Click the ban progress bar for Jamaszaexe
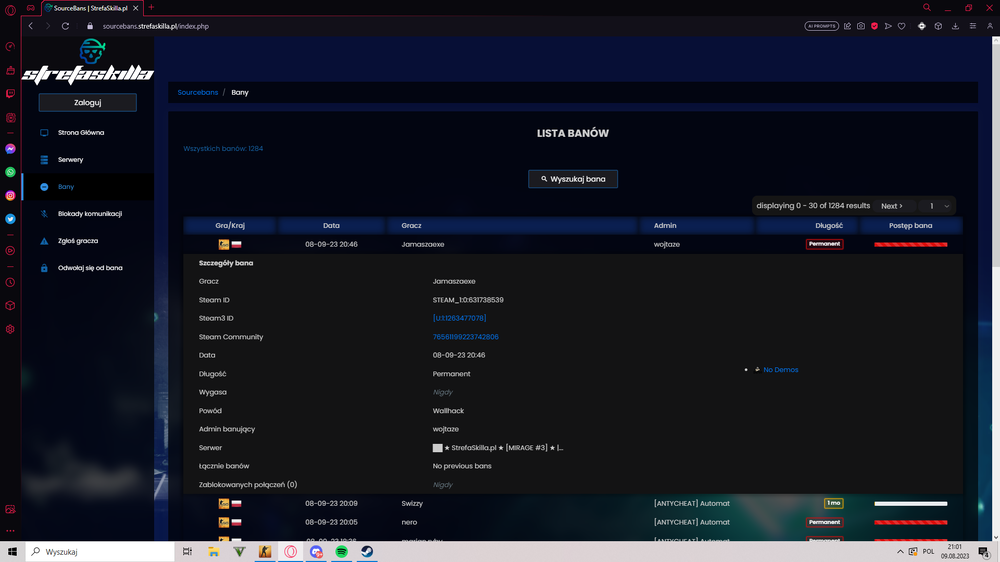Viewport: 1000px width, 562px height. pyautogui.click(x=911, y=244)
